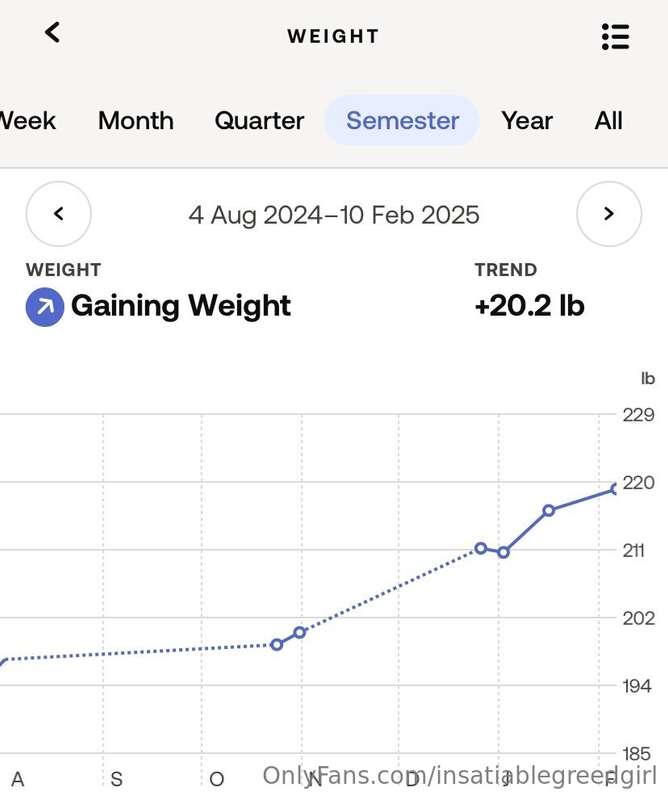This screenshot has height=800, width=668.
Task: Tap the mid-January data point
Action: (549, 510)
